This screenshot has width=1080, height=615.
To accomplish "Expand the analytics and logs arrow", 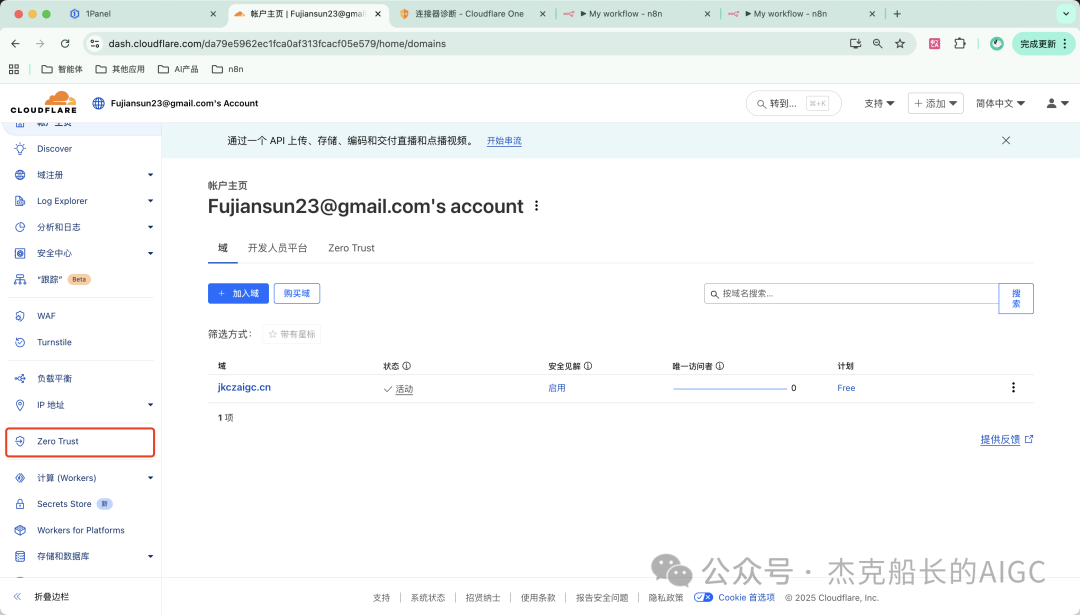I will coord(150,227).
